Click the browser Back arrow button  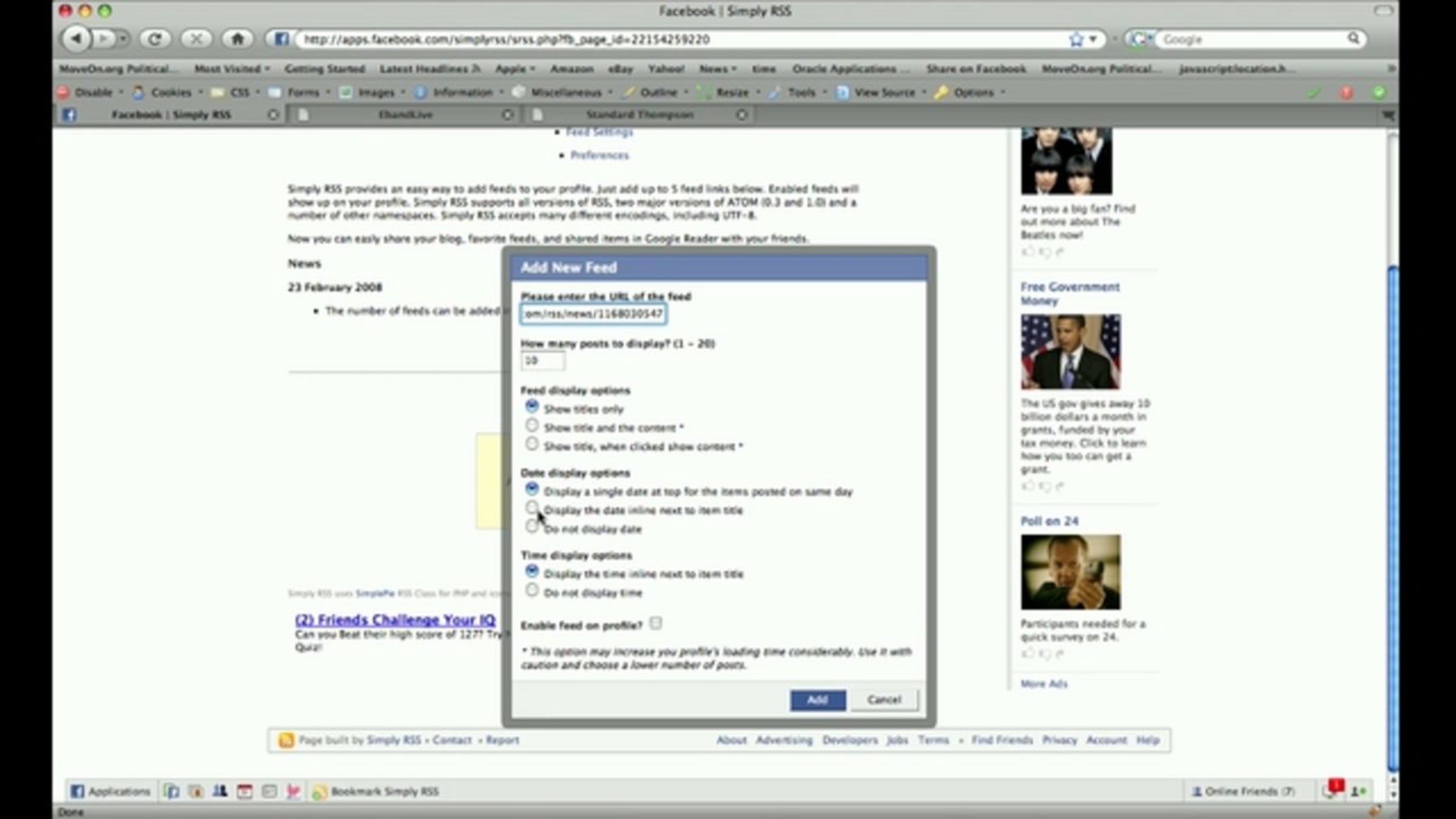76,39
